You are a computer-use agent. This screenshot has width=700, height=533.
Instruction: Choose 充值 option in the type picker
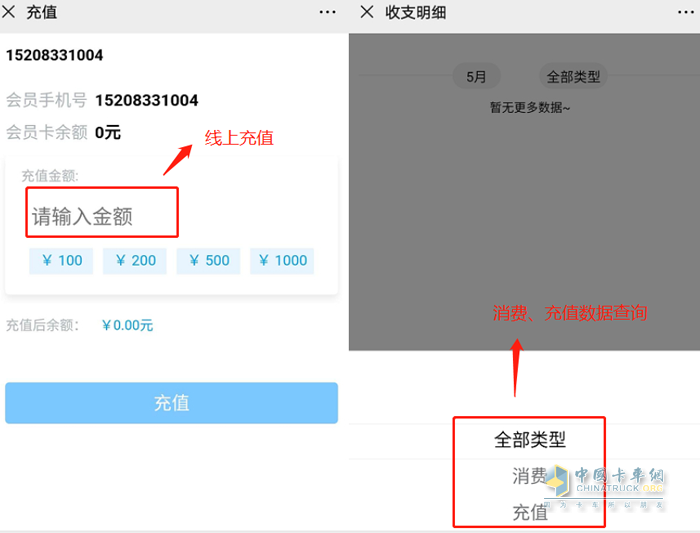(529, 513)
